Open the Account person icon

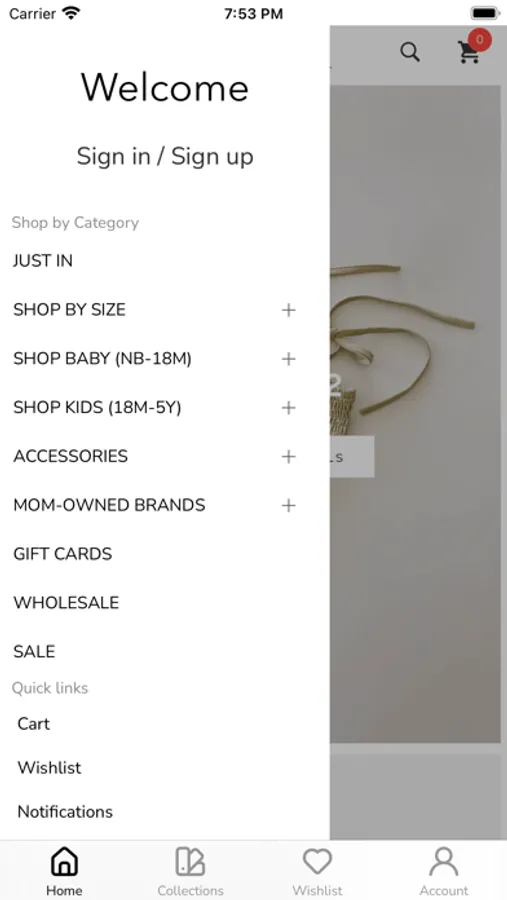pos(444,862)
